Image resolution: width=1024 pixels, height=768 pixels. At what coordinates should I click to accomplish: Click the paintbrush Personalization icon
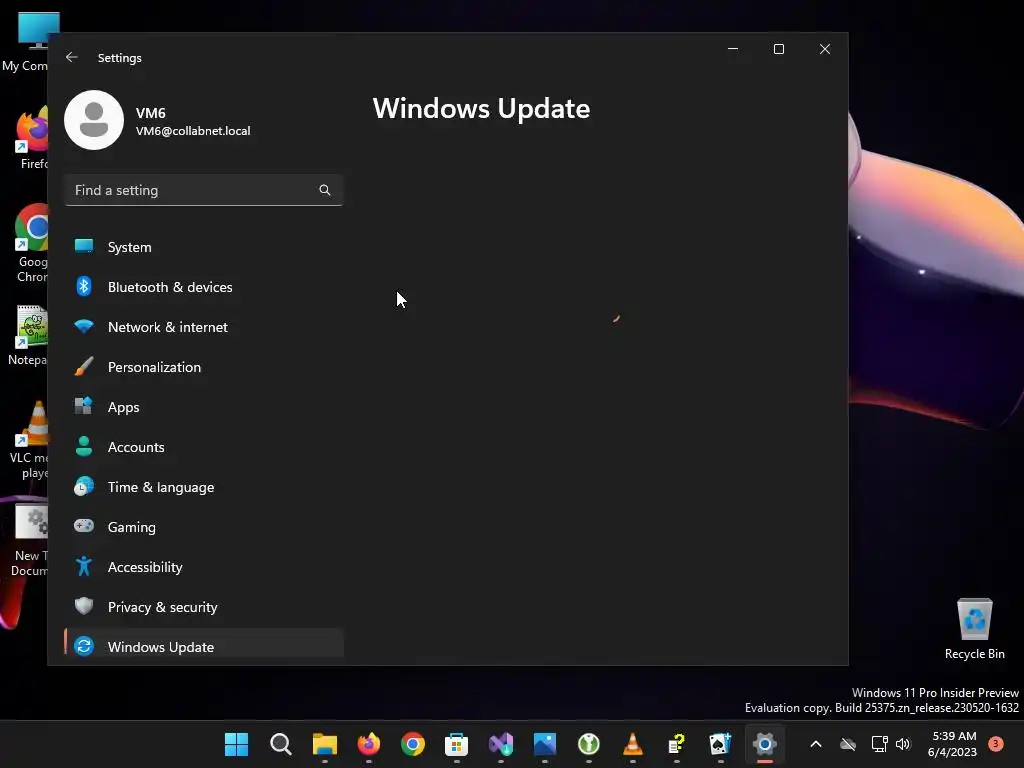(x=84, y=366)
